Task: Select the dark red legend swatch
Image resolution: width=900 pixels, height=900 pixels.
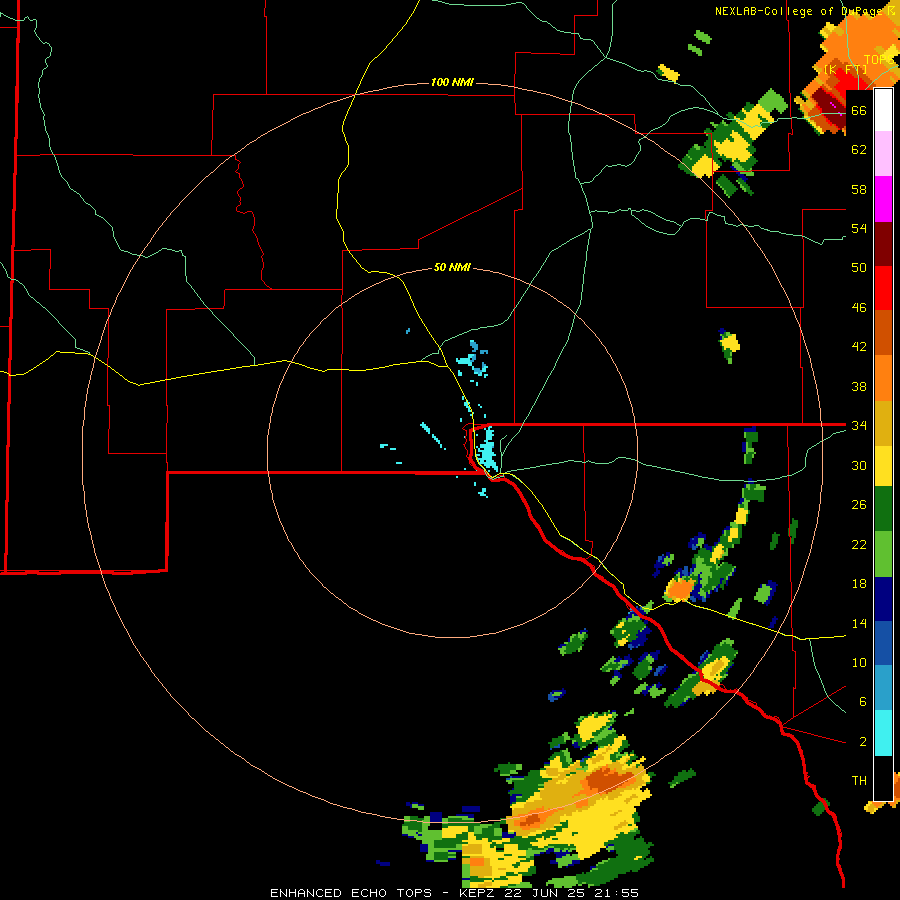Action: tap(883, 244)
